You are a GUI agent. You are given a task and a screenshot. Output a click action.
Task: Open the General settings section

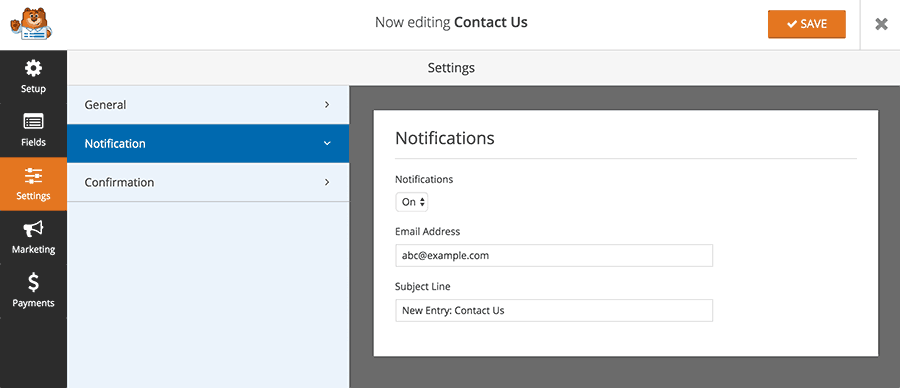(x=208, y=104)
